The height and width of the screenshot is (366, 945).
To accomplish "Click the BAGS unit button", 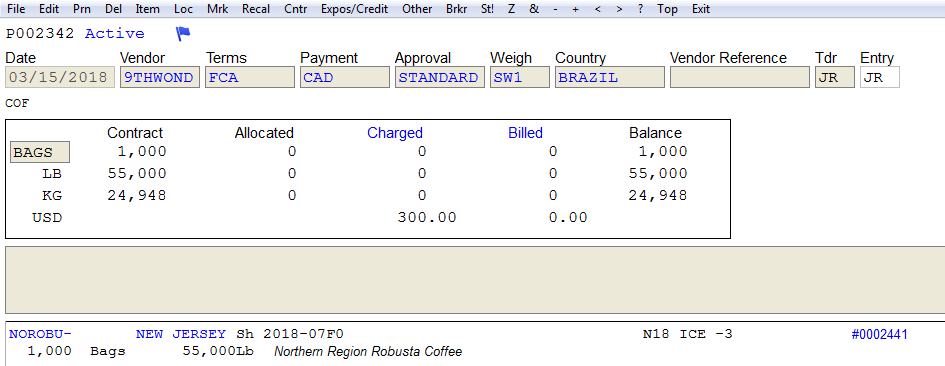I will (40, 152).
